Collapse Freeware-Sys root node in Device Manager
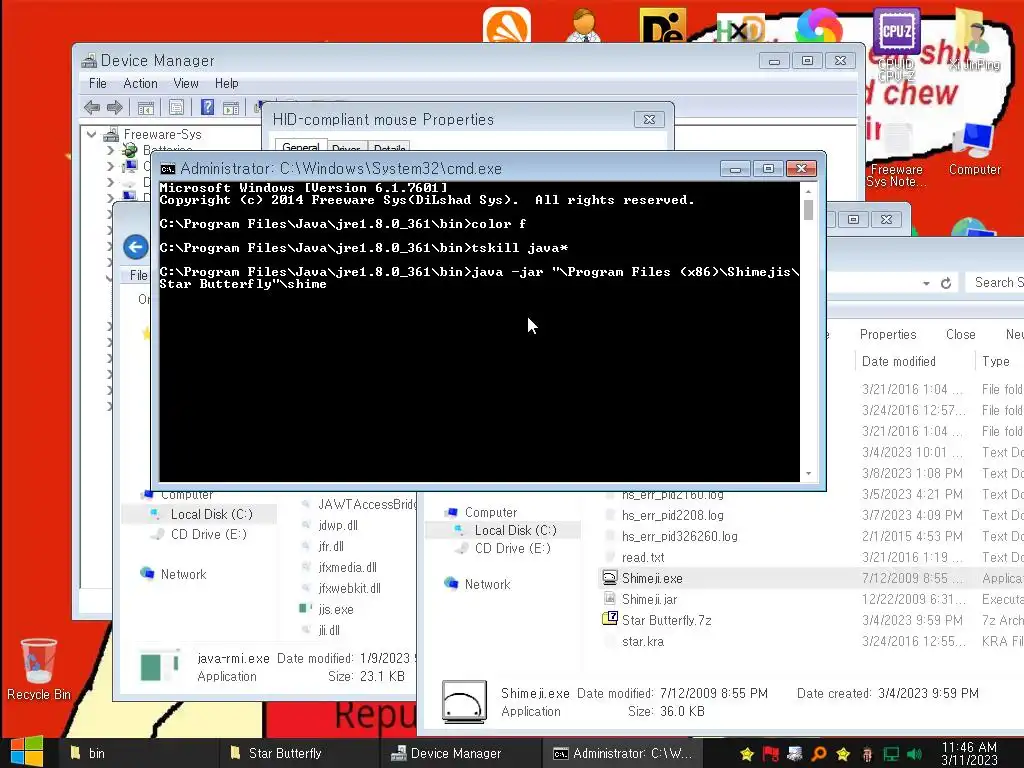The height and width of the screenshot is (768, 1024). [91, 135]
